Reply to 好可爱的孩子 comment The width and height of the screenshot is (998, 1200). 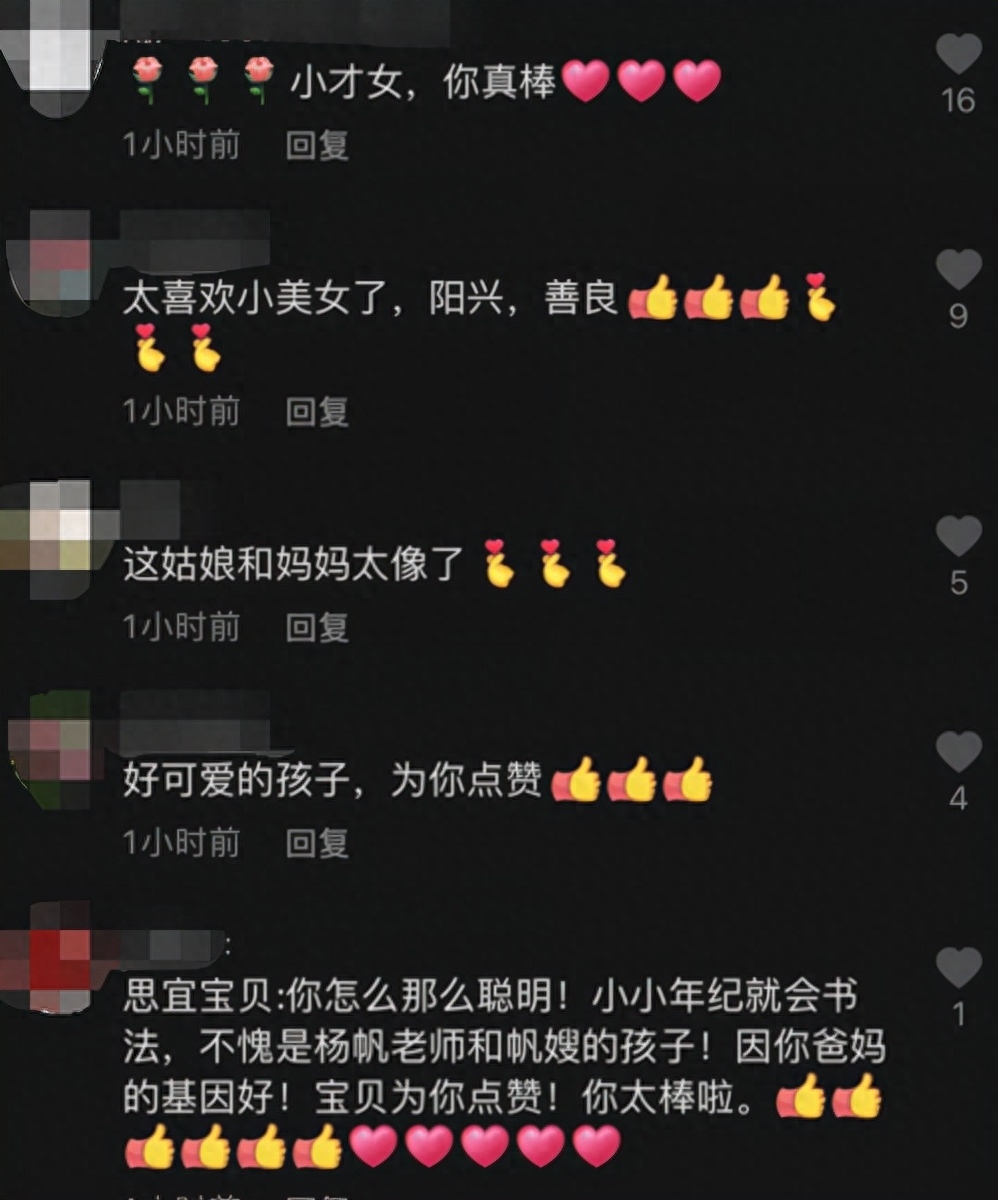[317, 843]
